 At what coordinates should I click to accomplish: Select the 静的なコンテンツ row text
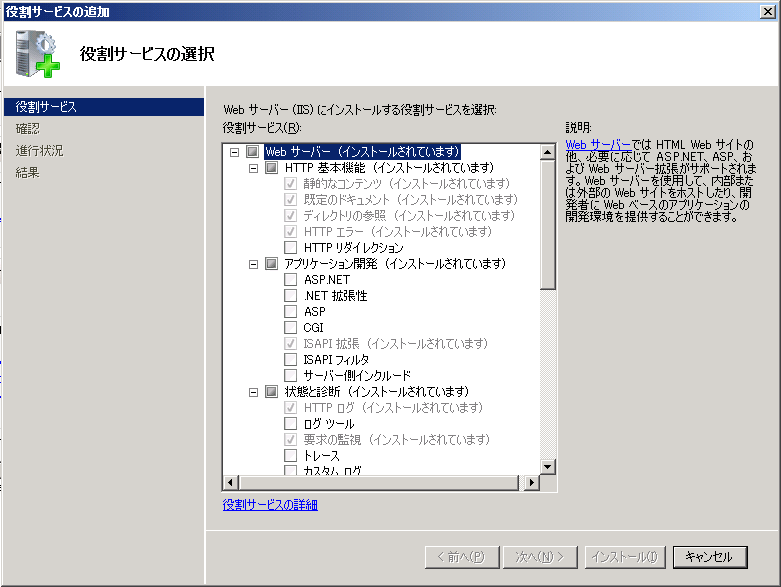[406, 183]
